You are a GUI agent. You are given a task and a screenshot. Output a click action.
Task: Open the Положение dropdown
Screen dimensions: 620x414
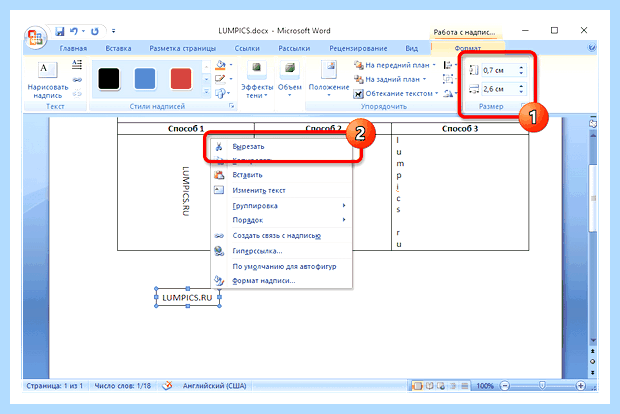click(x=329, y=80)
